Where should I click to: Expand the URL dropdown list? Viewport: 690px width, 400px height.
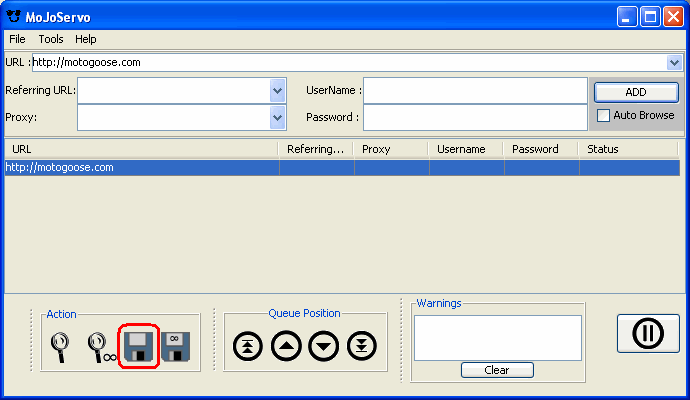click(674, 62)
